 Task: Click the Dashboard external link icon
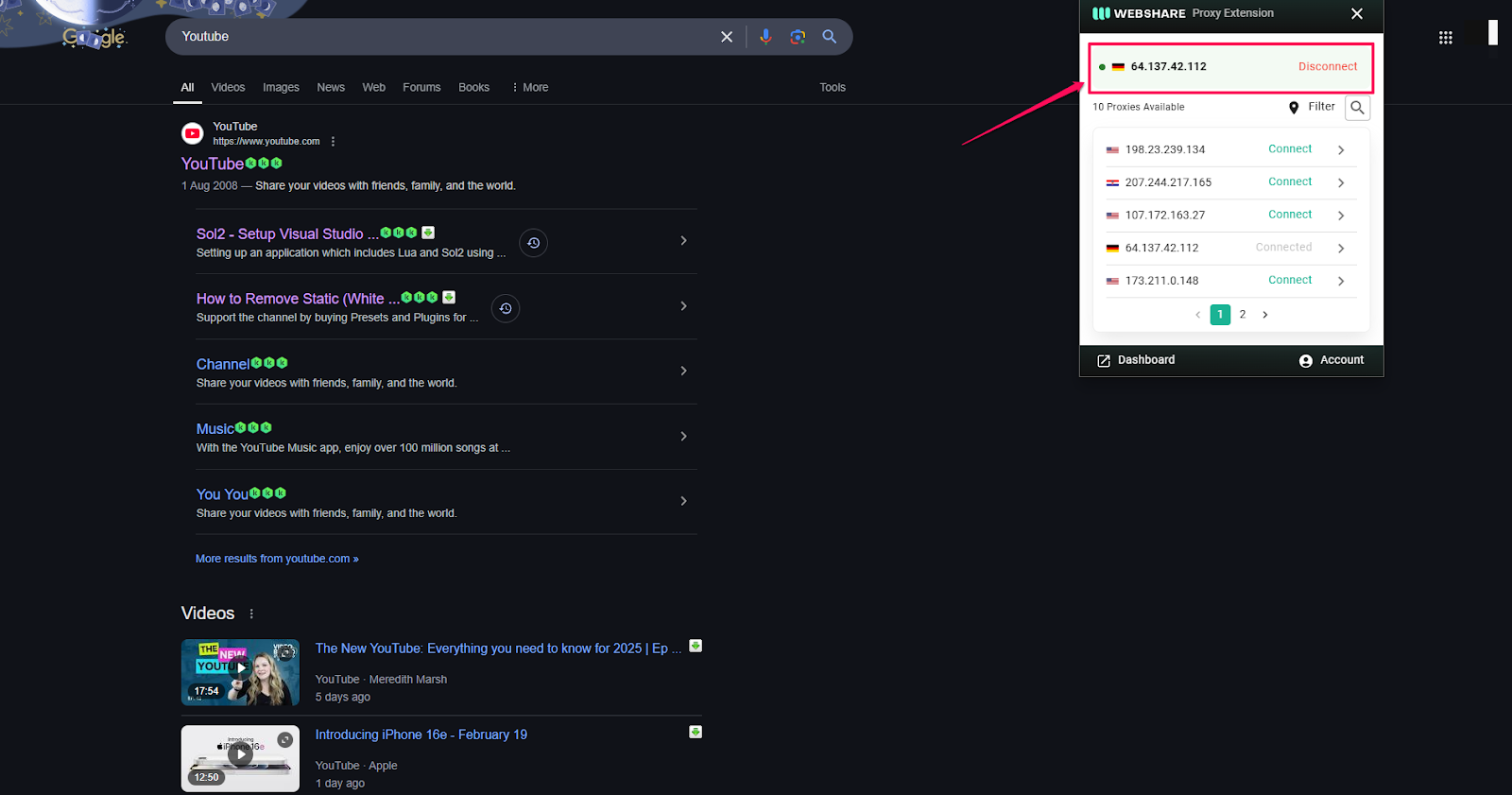tap(1104, 361)
